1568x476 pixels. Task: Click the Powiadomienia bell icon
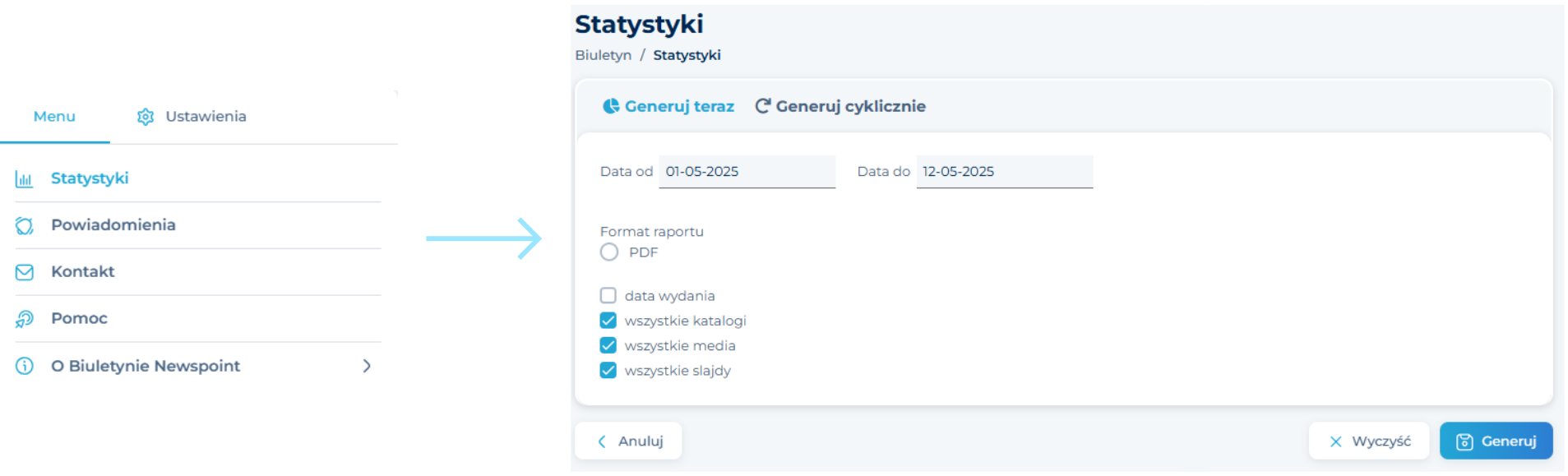pyautogui.click(x=25, y=225)
